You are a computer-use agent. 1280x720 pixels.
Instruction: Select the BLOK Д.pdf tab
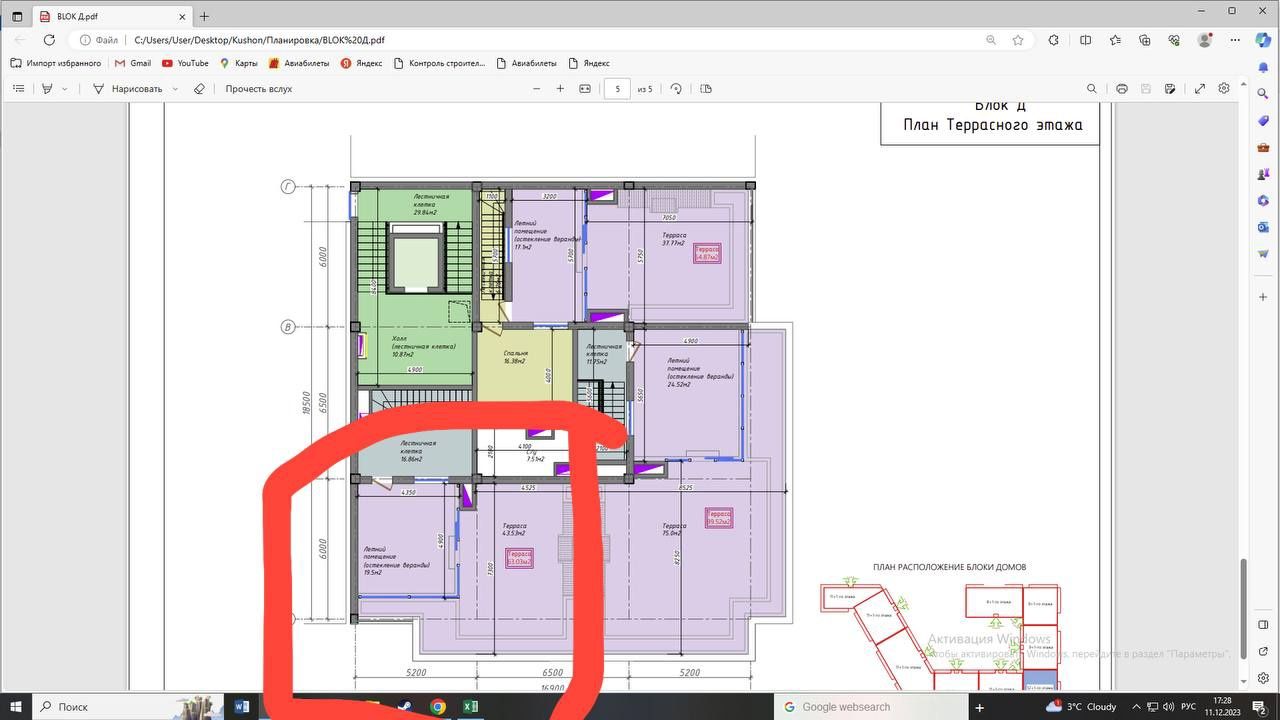click(110, 17)
